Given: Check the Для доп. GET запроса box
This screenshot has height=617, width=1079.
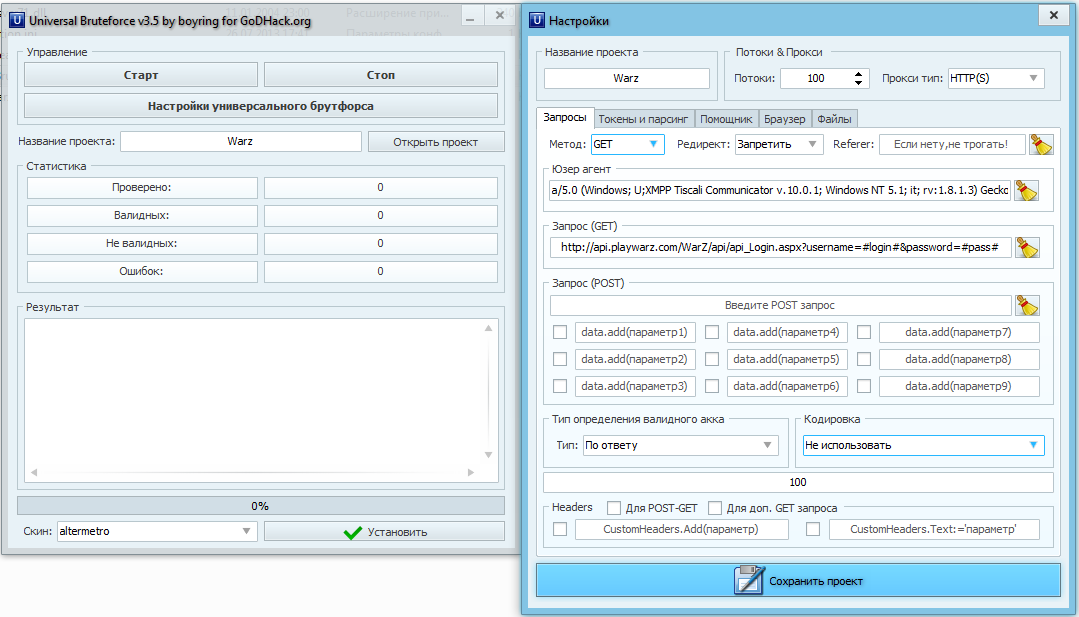Looking at the screenshot, I should [x=715, y=508].
